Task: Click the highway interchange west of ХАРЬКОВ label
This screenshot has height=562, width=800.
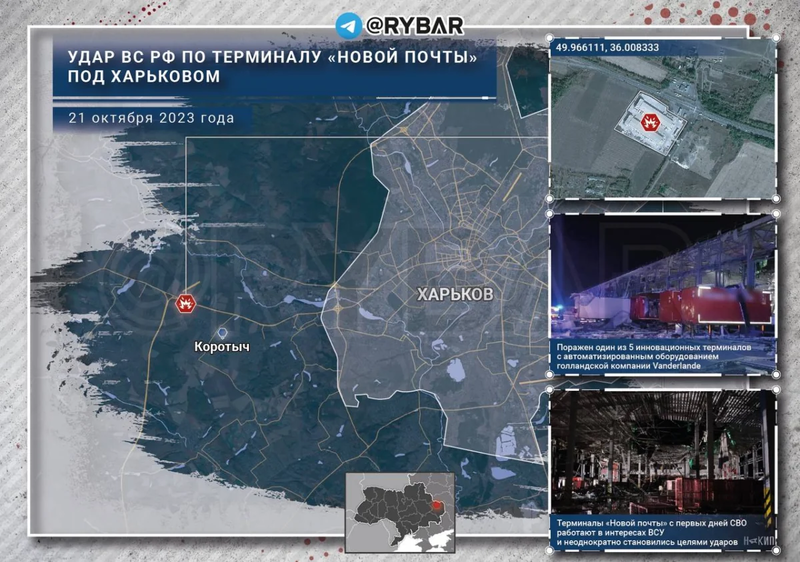Action: 338,299
